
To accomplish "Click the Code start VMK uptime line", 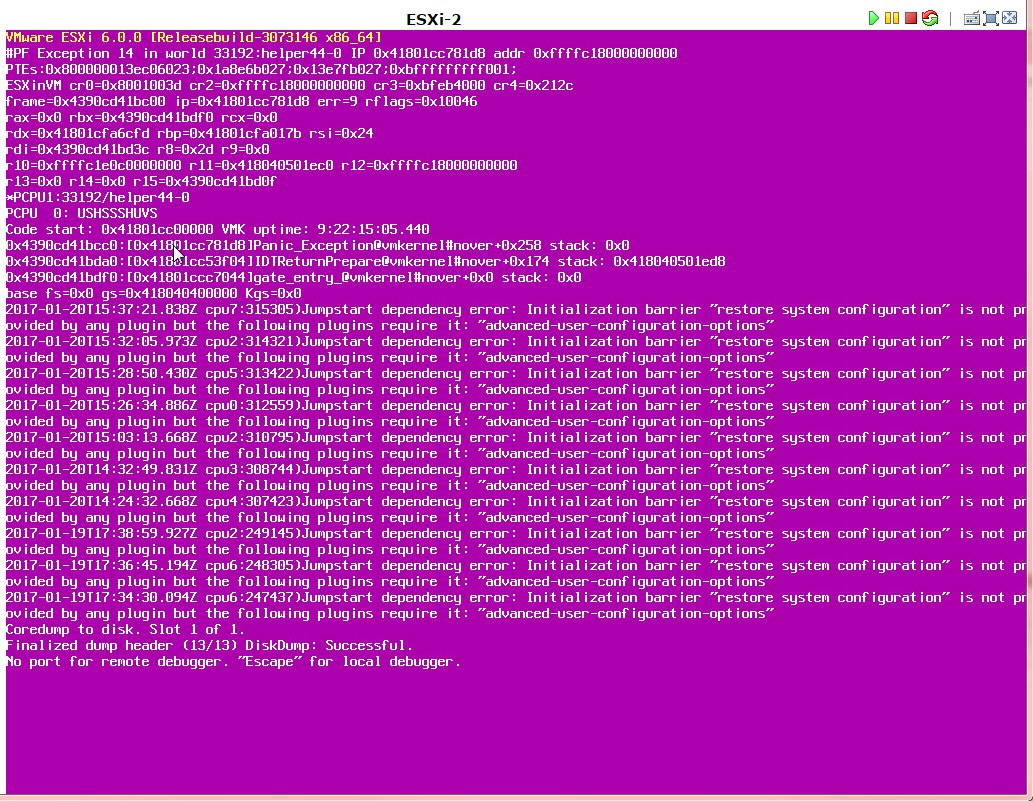I will [x=217, y=229].
